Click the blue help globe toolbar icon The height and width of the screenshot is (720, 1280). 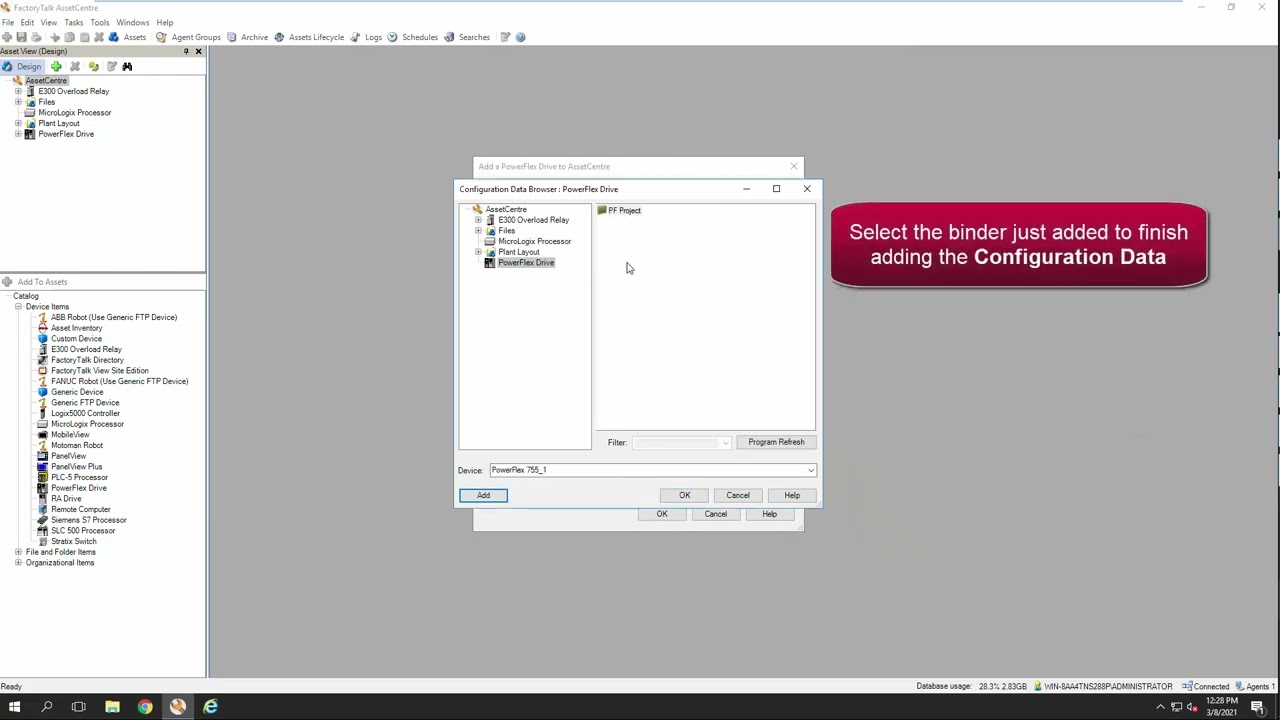pyautogui.click(x=520, y=37)
